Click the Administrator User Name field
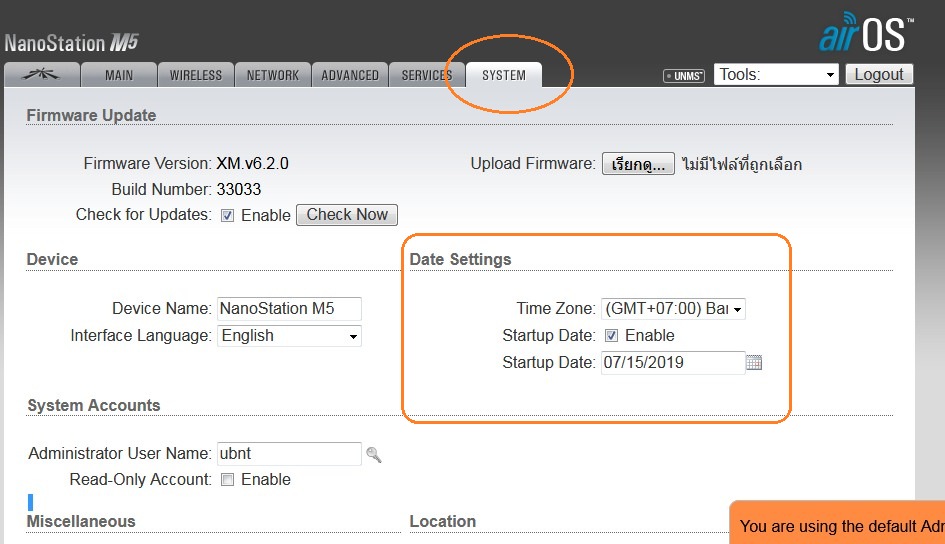The height and width of the screenshot is (544, 945). coord(289,454)
